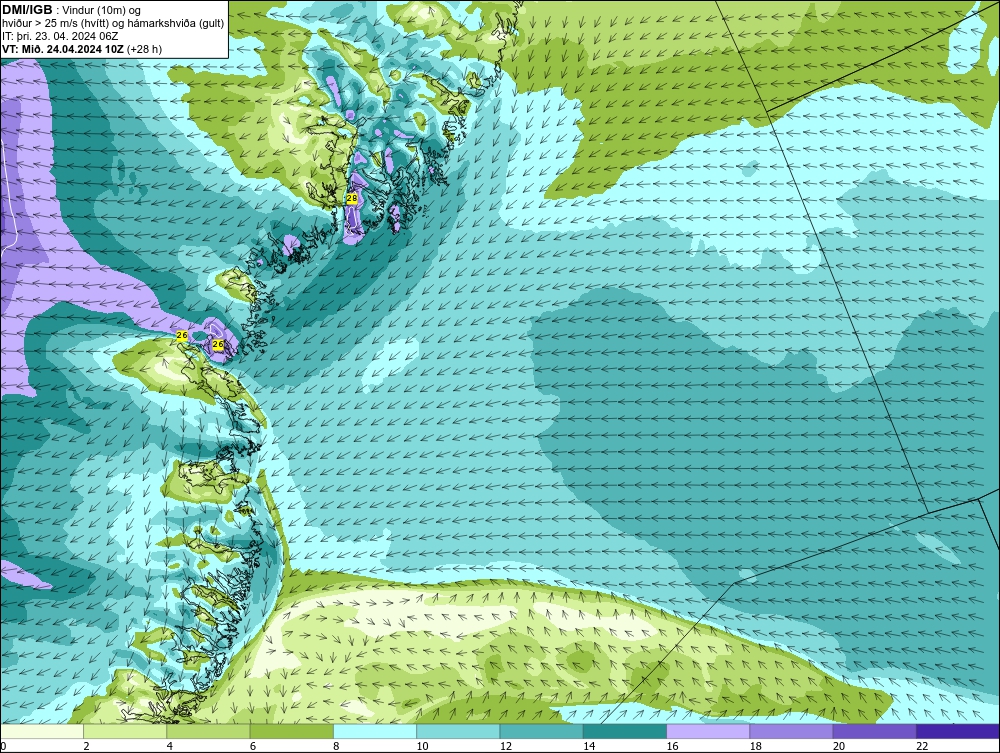Choose the 14–16 m/s dark teal swatch
This screenshot has height=753, width=1000.
624,731
